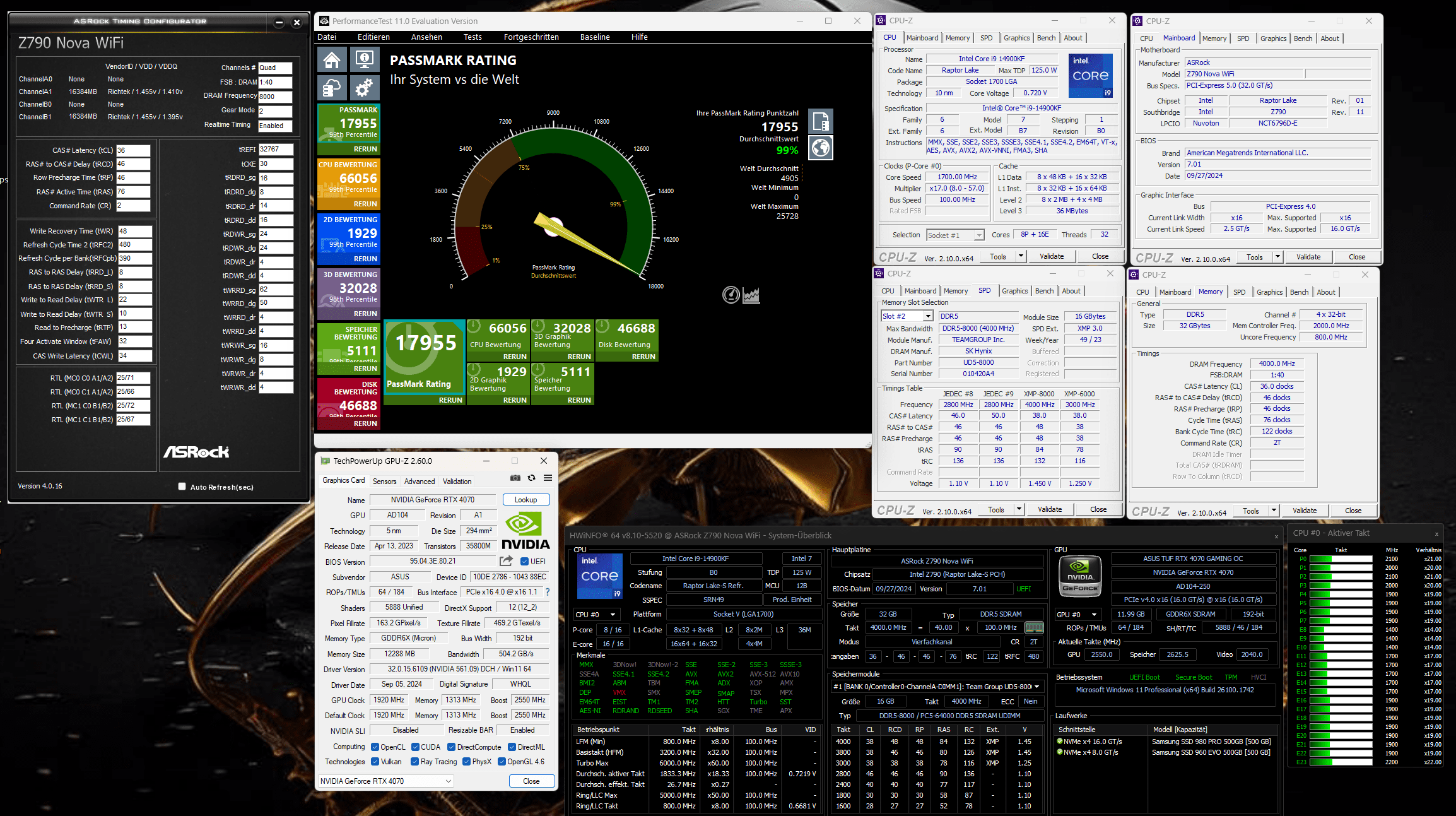Click the P0 core clock bar in HWiNFO
This screenshot has width=1456, height=816.
[x=1341, y=559]
